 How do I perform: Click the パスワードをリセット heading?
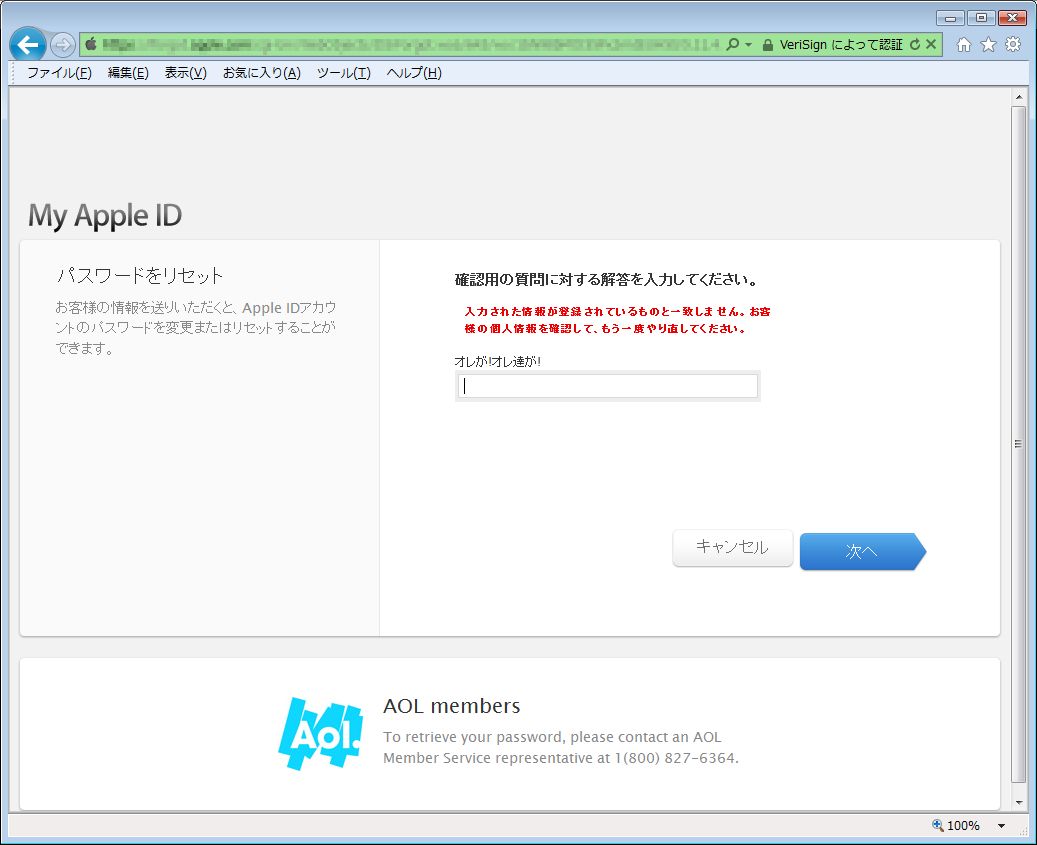point(140,275)
